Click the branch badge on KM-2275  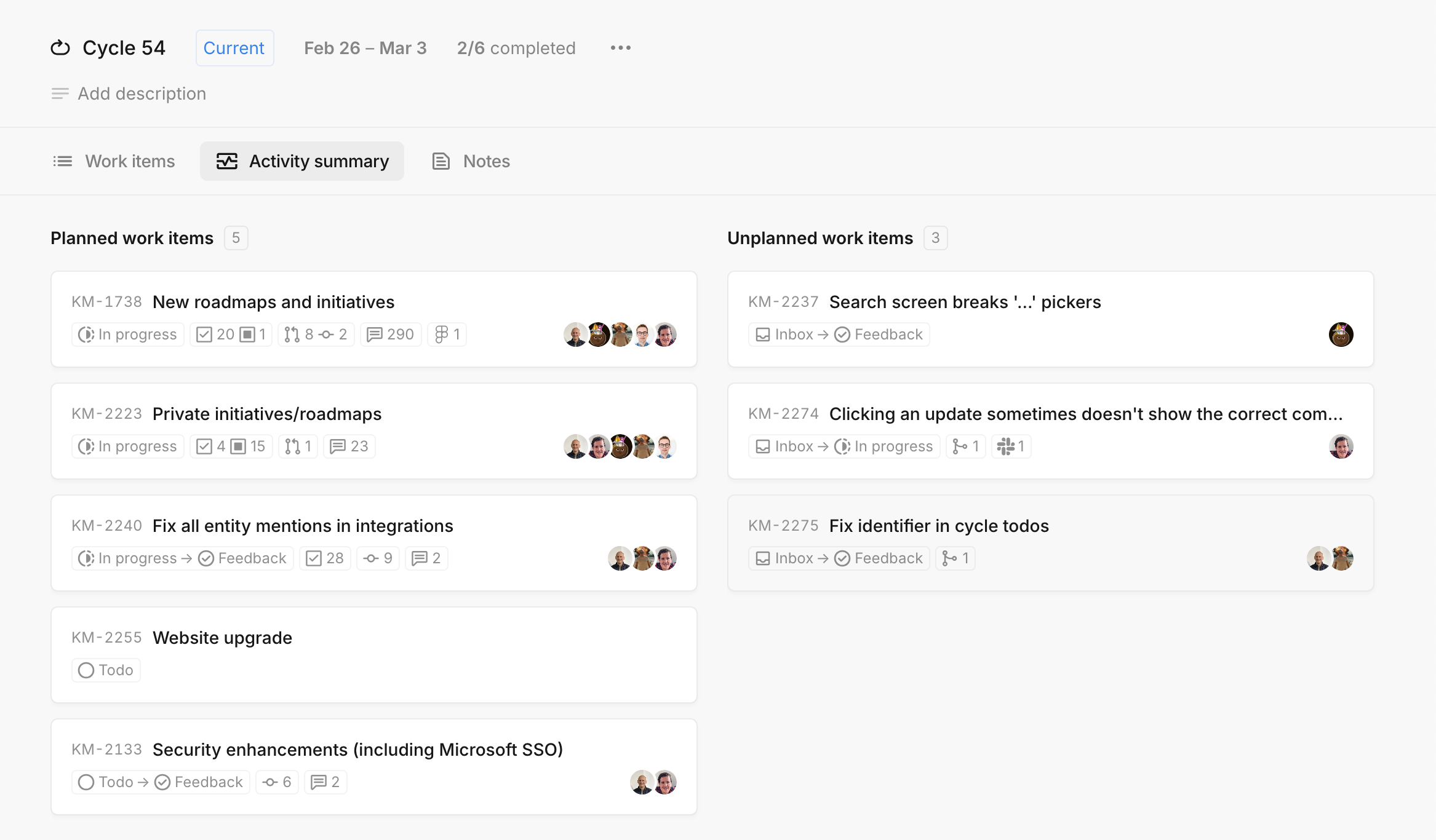(x=955, y=558)
